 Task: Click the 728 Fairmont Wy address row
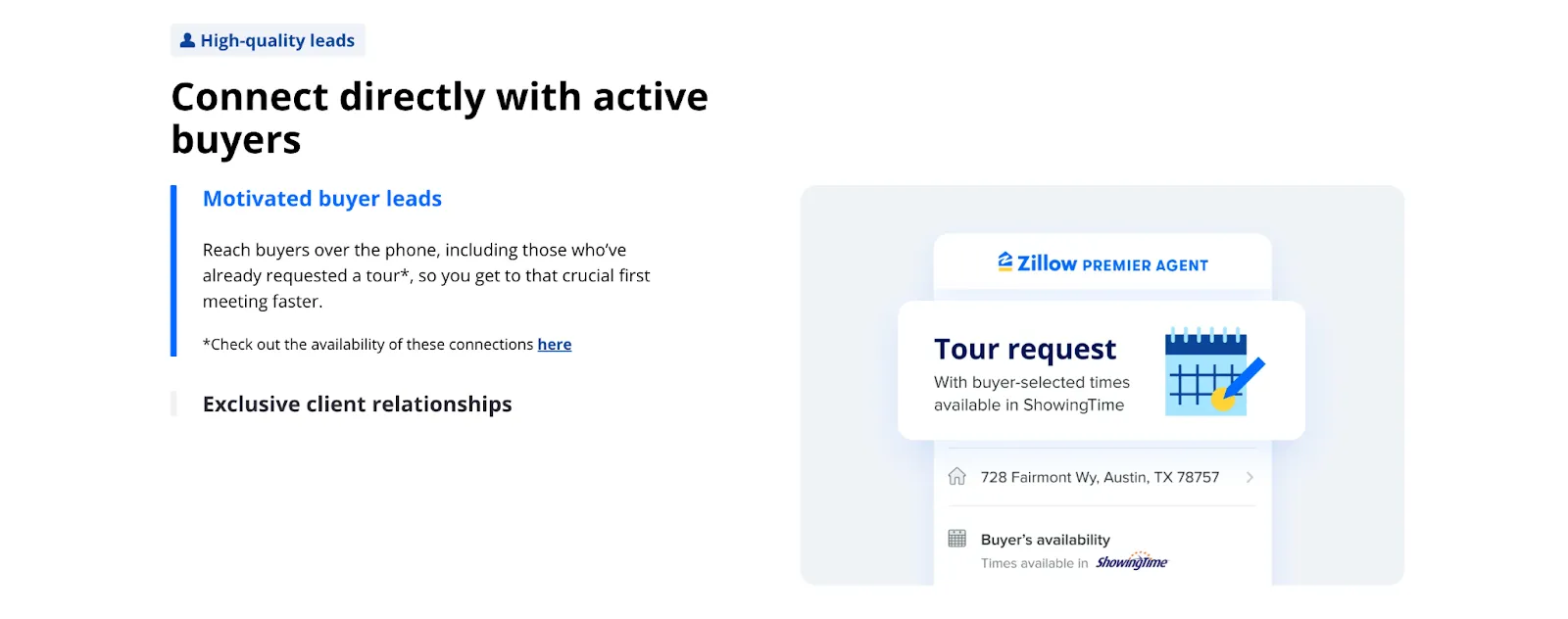(1100, 477)
